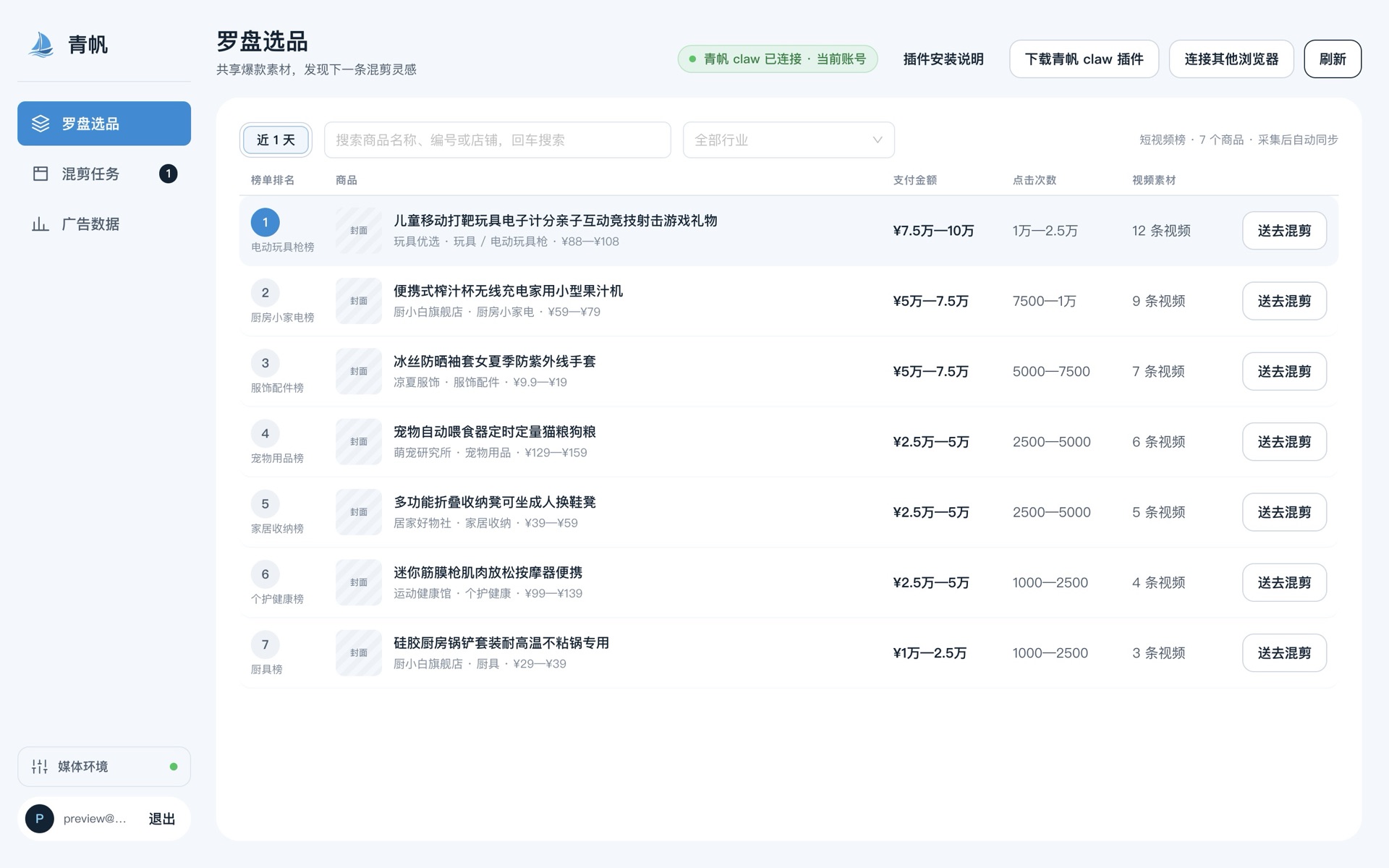The height and width of the screenshot is (868, 1389).
Task: Open cover thumbnail of 冰丝防晒袖套
Action: (x=359, y=371)
